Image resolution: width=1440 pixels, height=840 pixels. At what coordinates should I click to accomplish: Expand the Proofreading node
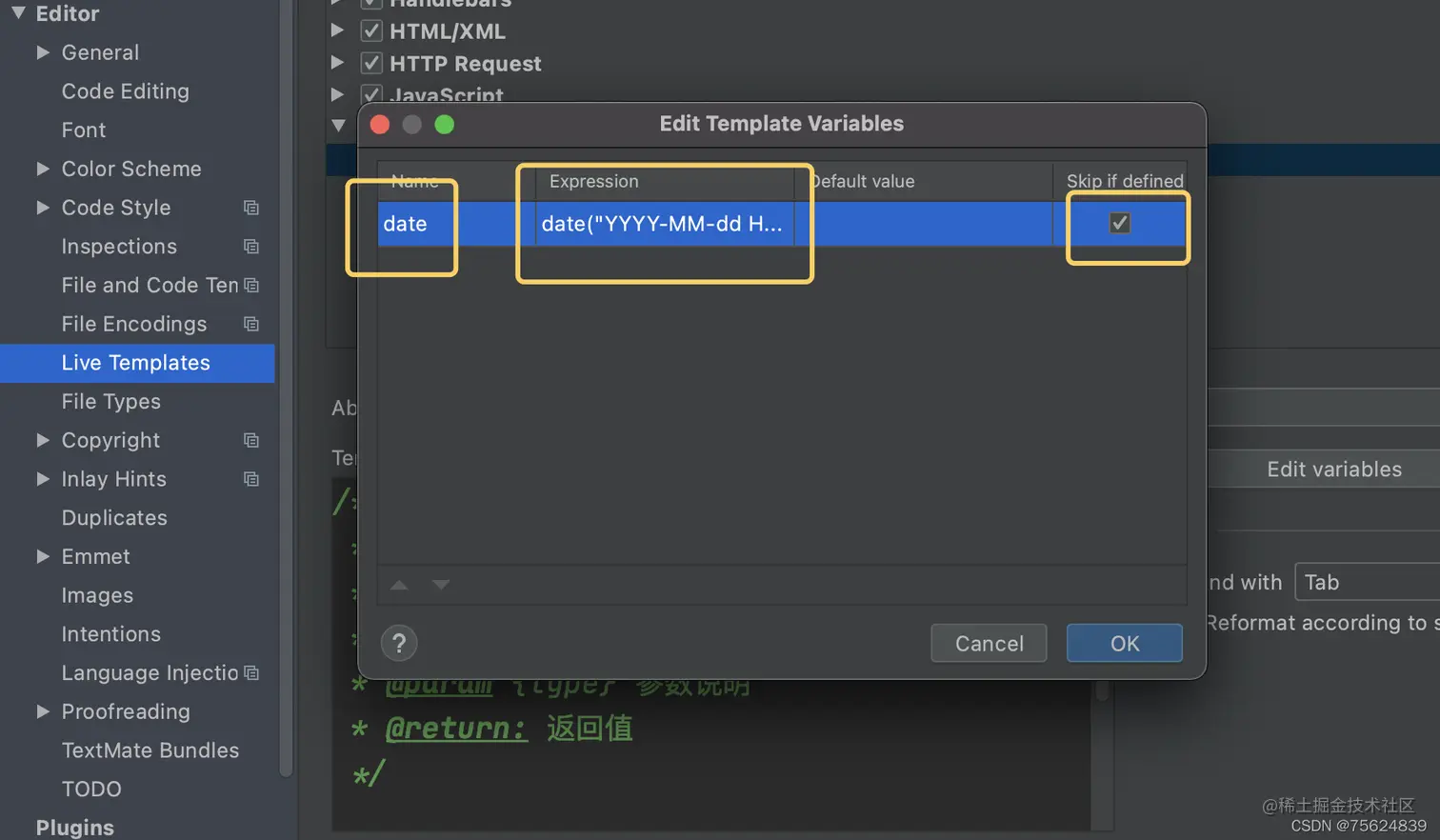pyautogui.click(x=43, y=711)
